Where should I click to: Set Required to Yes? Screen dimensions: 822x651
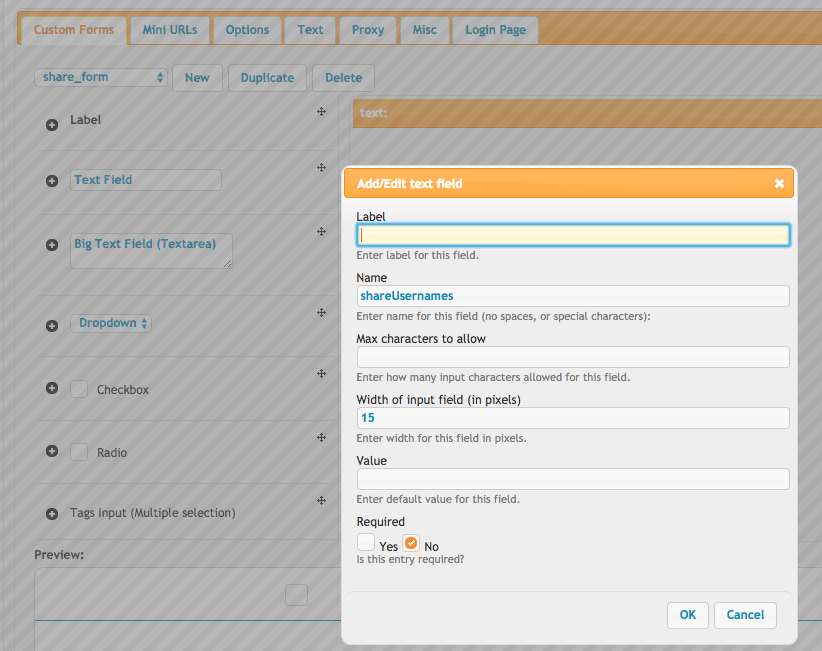click(x=366, y=542)
